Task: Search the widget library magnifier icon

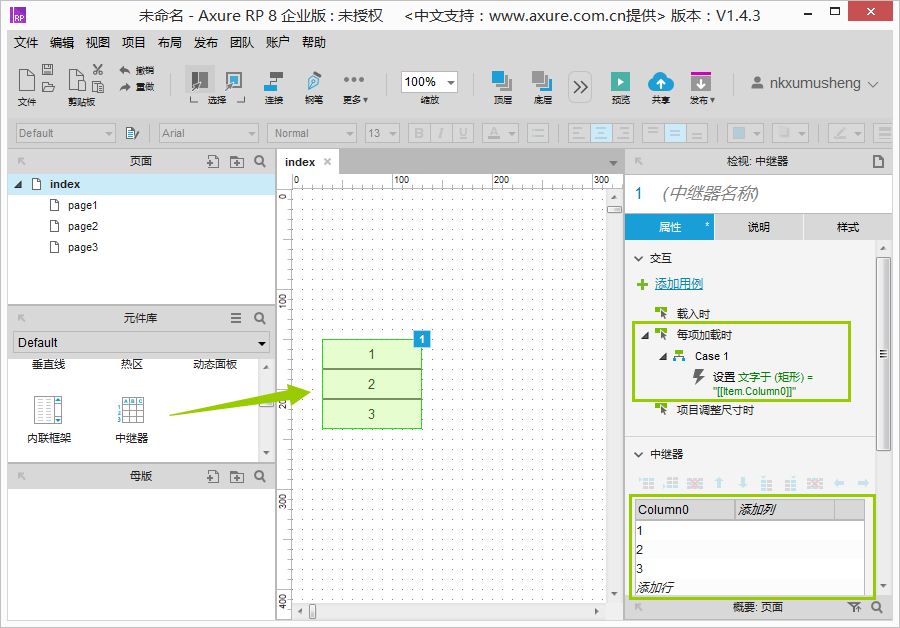Action: (260, 318)
